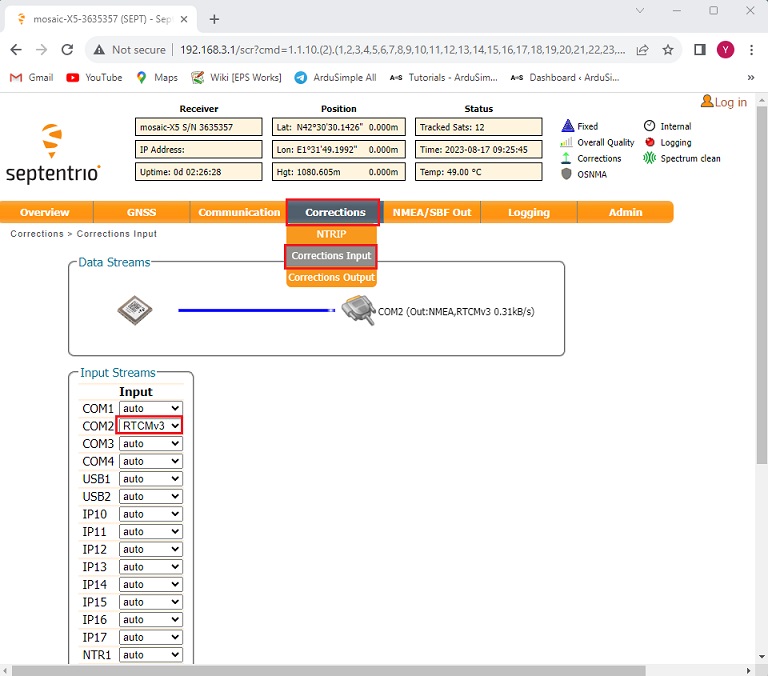This screenshot has width=768, height=676.
Task: Open the GNSS menu tab
Action: coord(141,212)
